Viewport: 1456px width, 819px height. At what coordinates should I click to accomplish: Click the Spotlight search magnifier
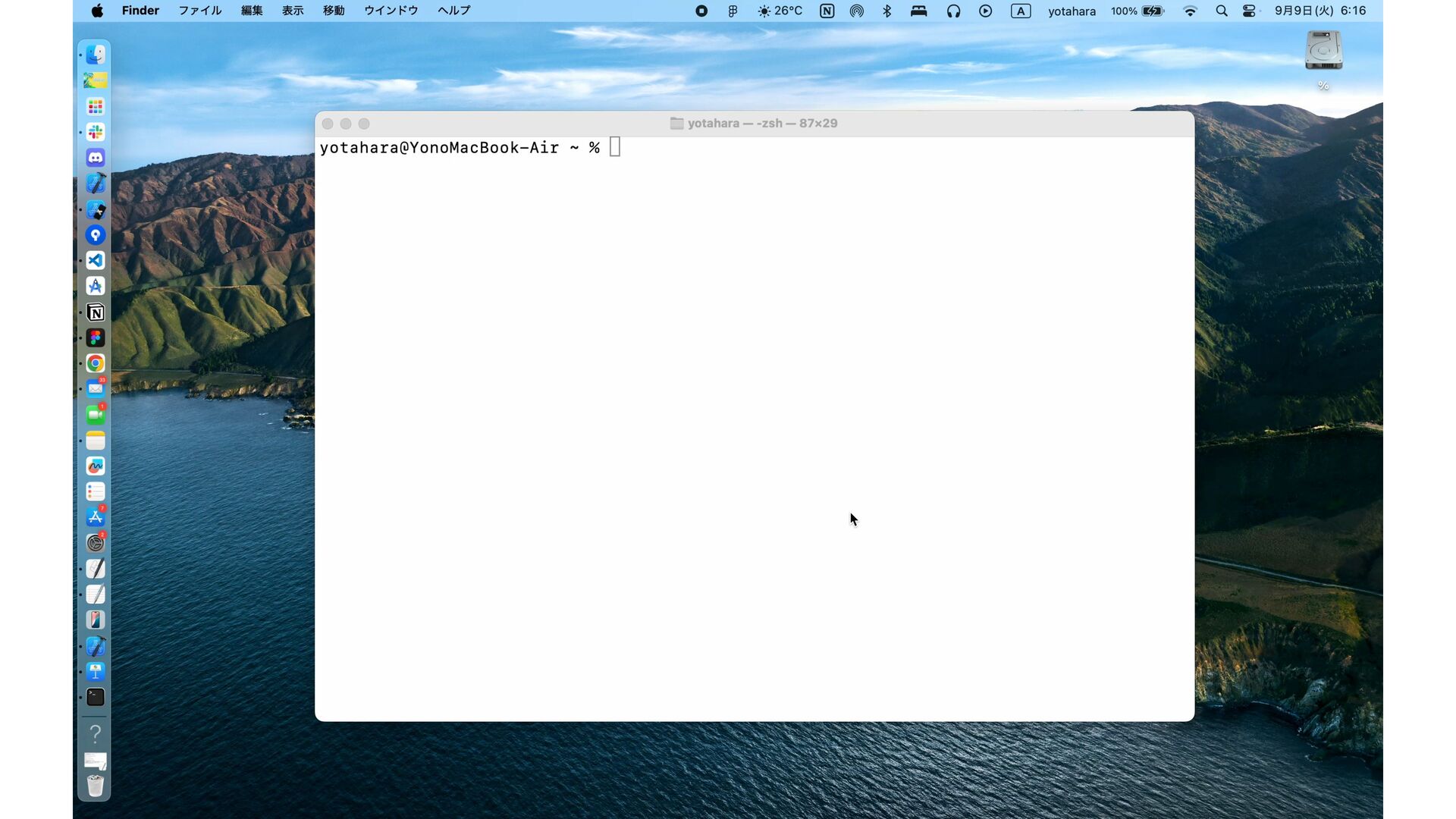click(1221, 11)
